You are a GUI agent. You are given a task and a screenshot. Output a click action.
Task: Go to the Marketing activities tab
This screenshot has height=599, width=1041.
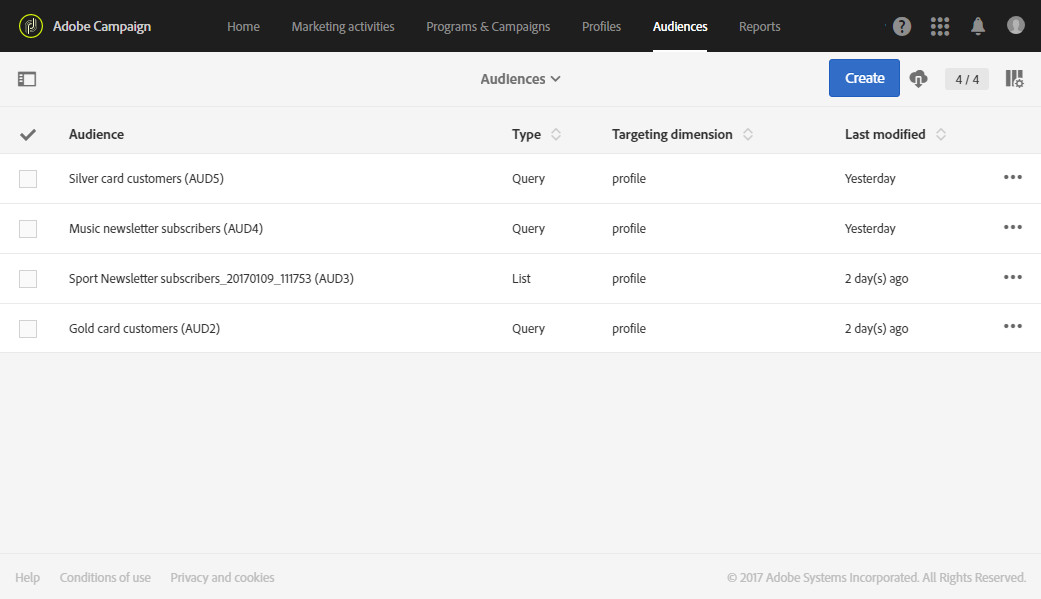[343, 27]
